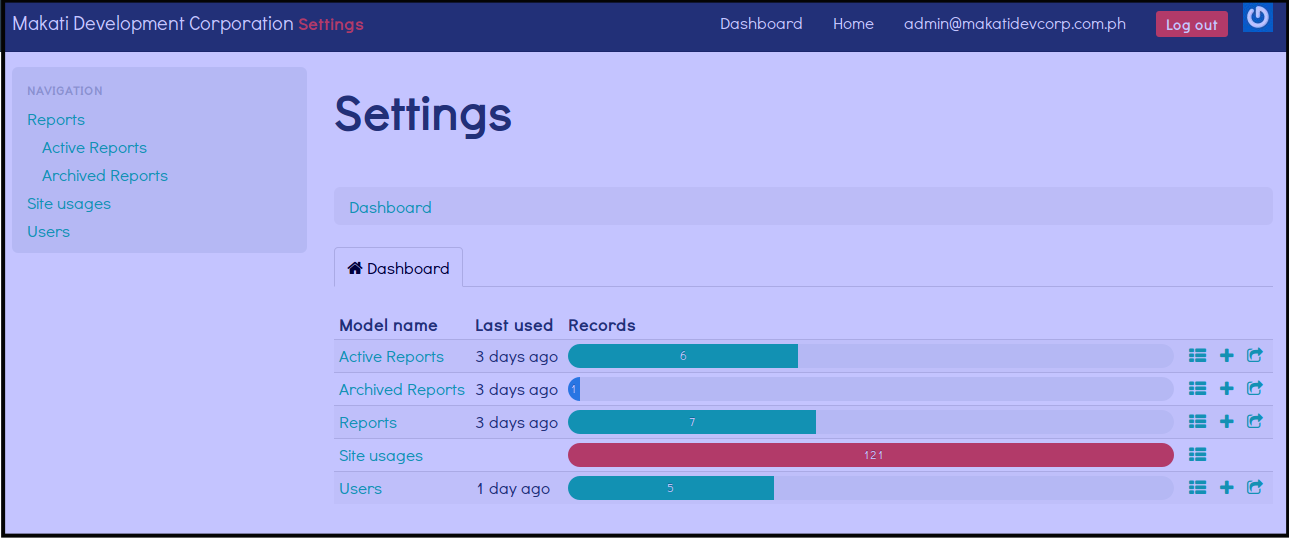The height and width of the screenshot is (538, 1289).
Task: Click the NAVIGATION sidebar label
Action: (65, 91)
